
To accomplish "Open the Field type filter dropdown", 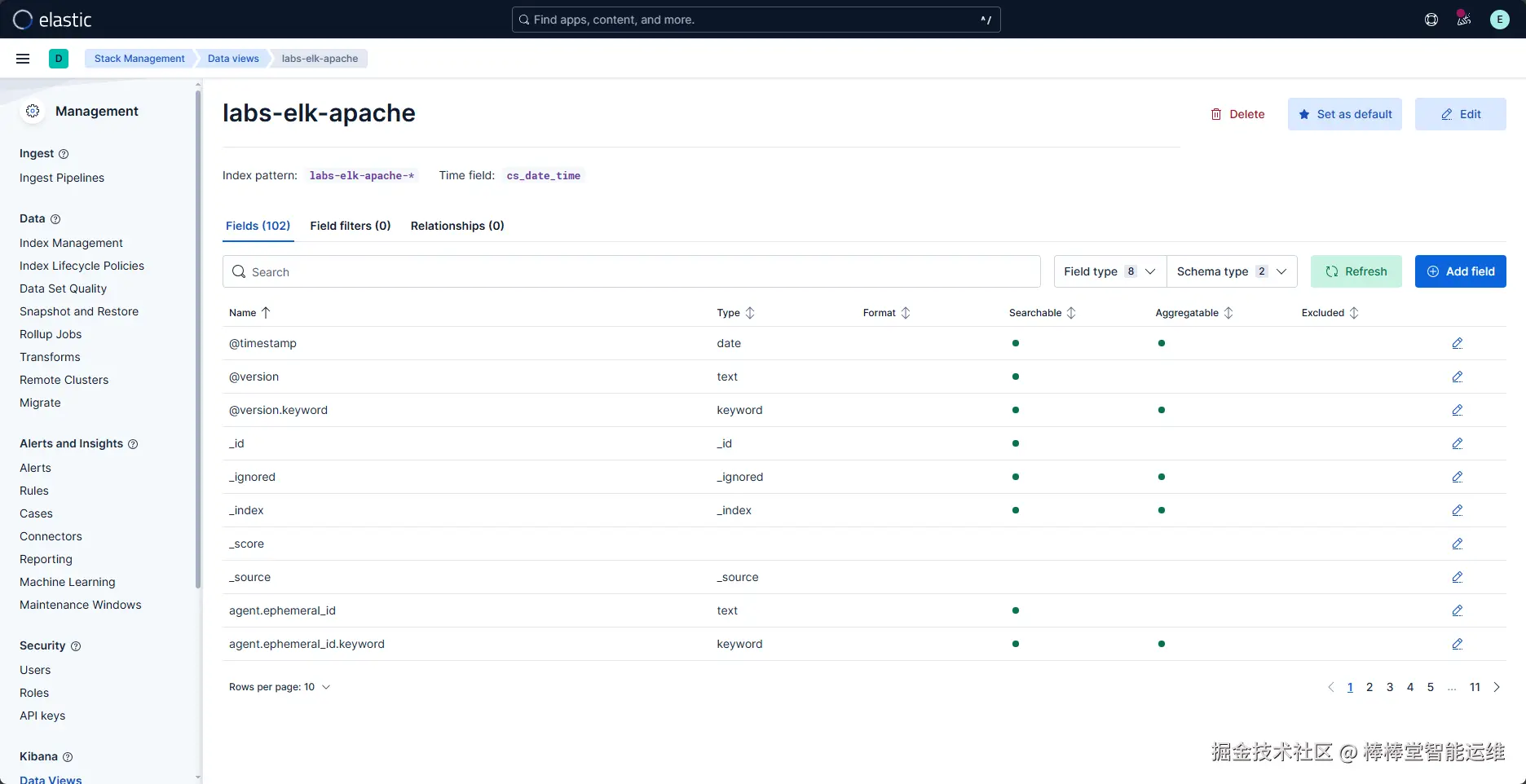I will [1110, 271].
